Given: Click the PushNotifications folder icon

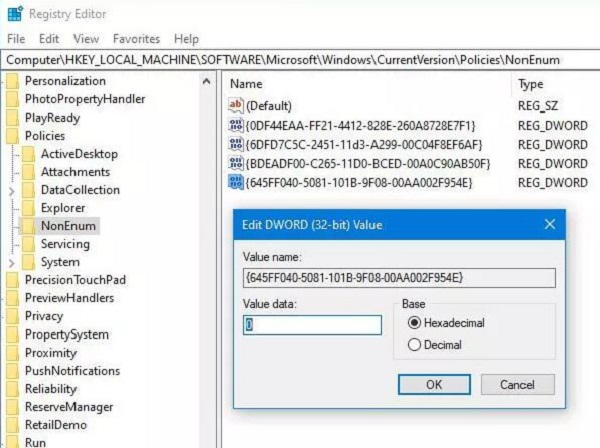Looking at the screenshot, I should click(x=13, y=371).
